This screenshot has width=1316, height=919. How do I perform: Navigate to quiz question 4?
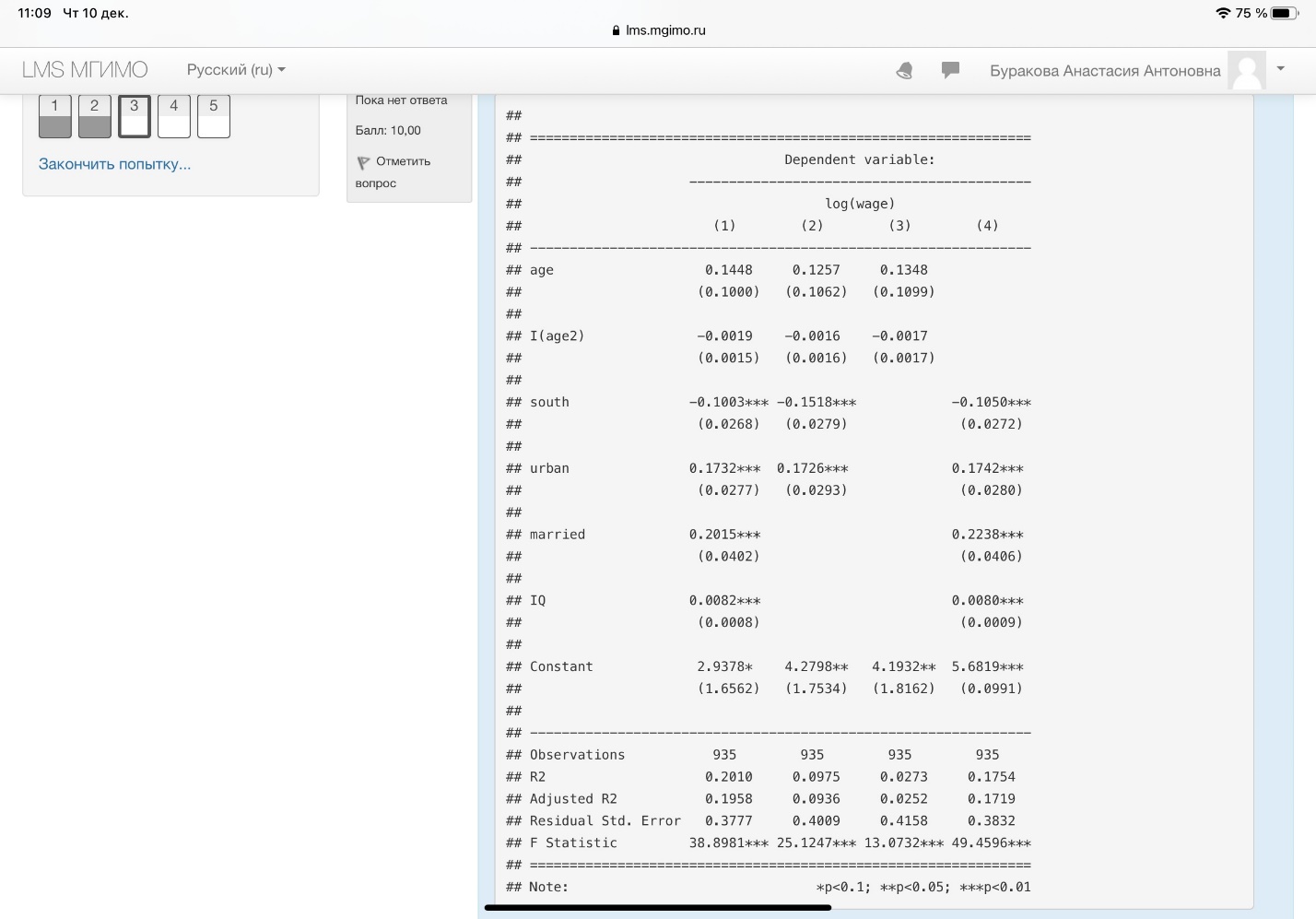click(x=174, y=116)
